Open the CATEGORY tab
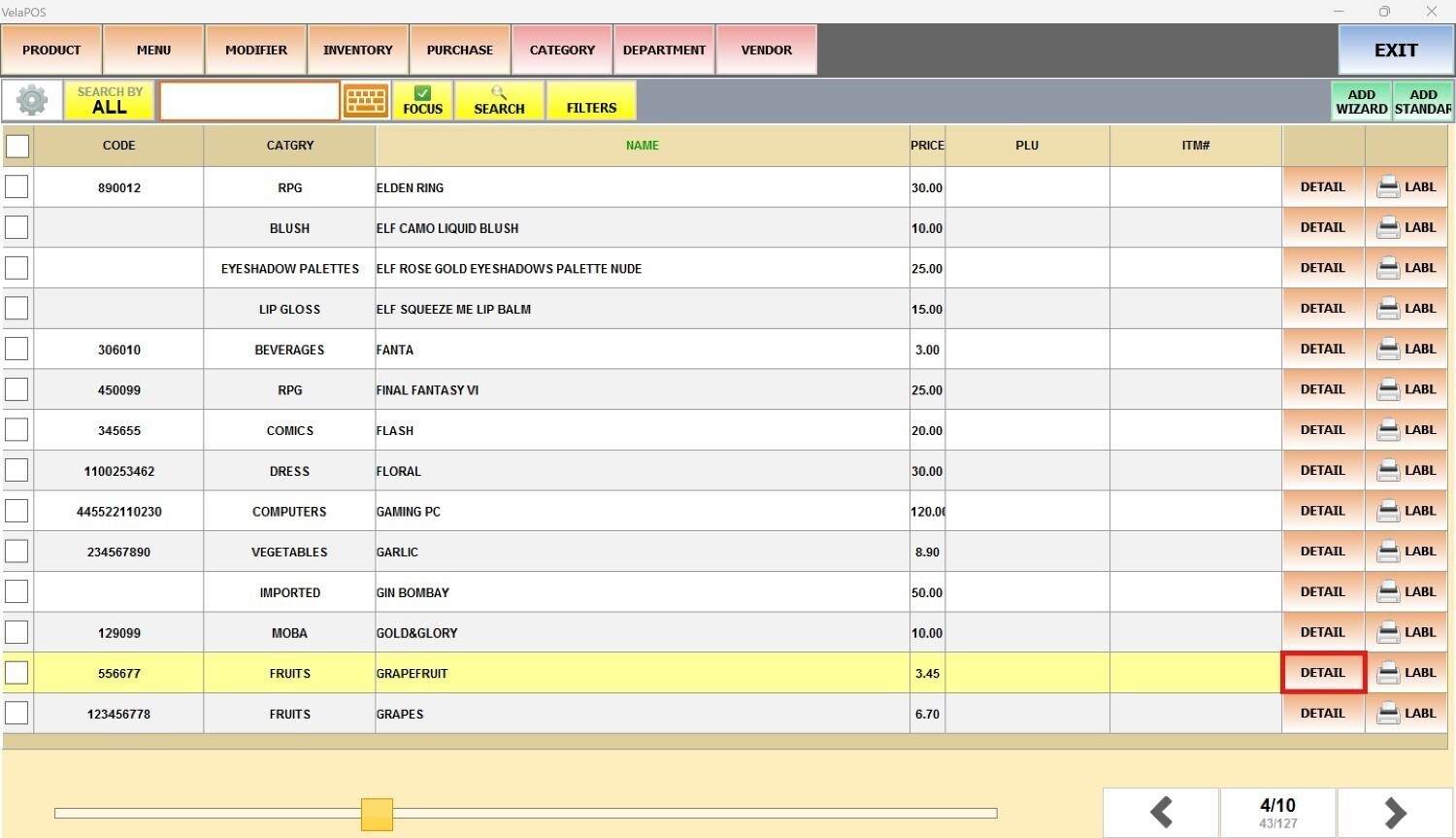Screen dimensions: 1456x838 tap(562, 50)
